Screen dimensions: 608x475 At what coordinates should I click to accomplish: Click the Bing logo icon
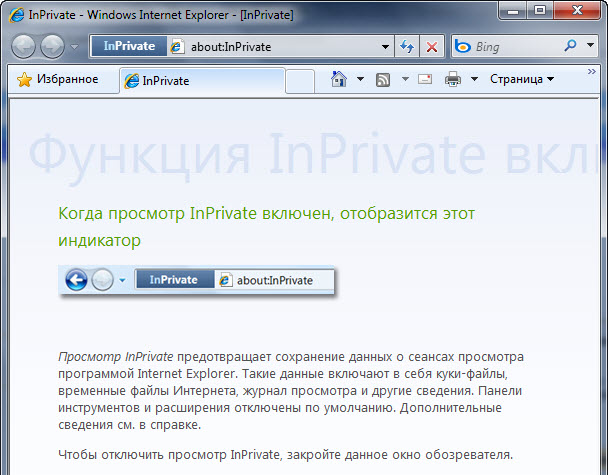pyautogui.click(x=463, y=46)
